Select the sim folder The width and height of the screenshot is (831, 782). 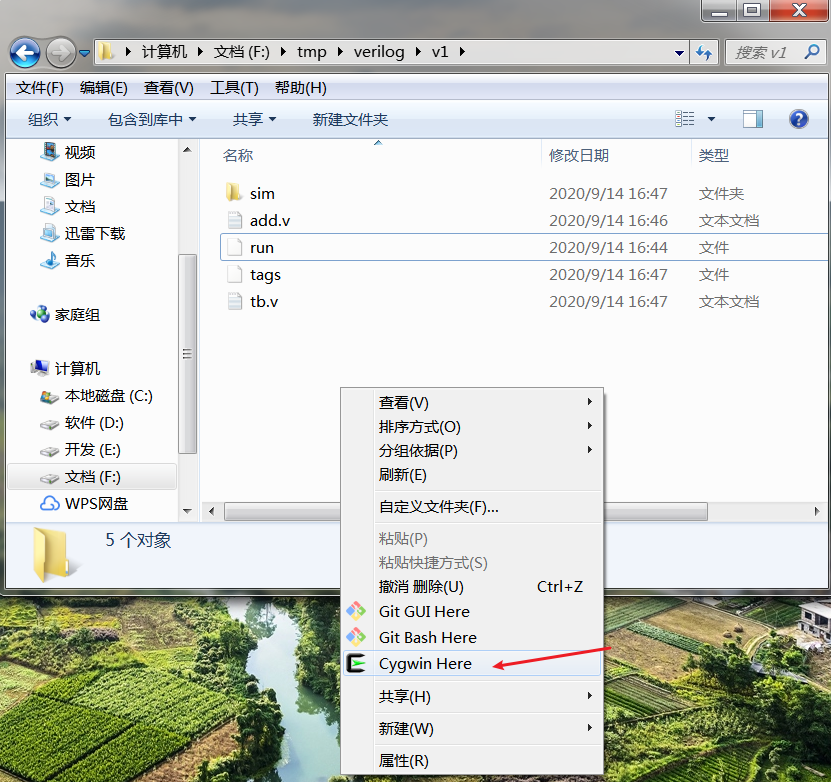[x=262, y=193]
